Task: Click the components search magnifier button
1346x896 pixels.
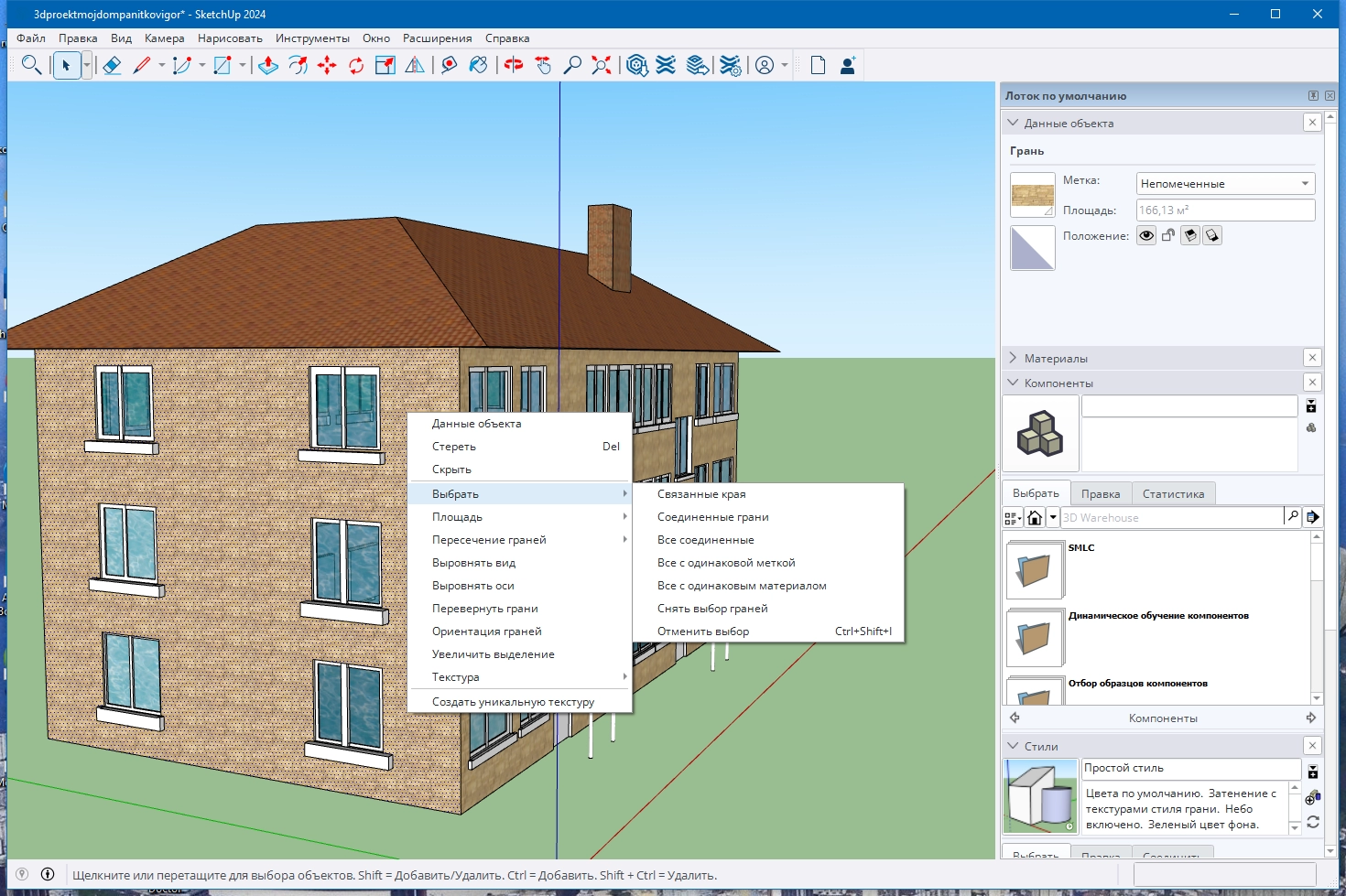Action: tap(1293, 517)
